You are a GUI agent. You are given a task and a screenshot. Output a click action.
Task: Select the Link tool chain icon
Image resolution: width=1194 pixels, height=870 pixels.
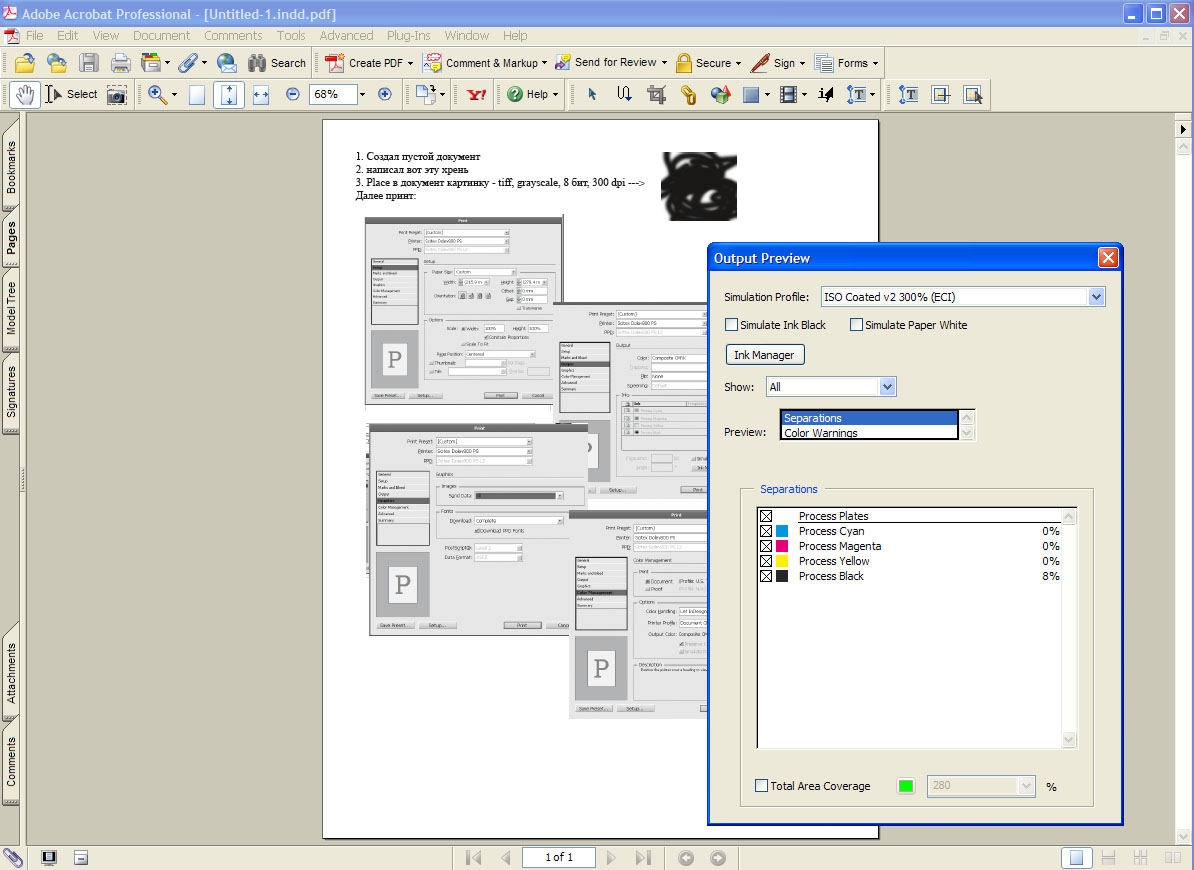pos(688,94)
